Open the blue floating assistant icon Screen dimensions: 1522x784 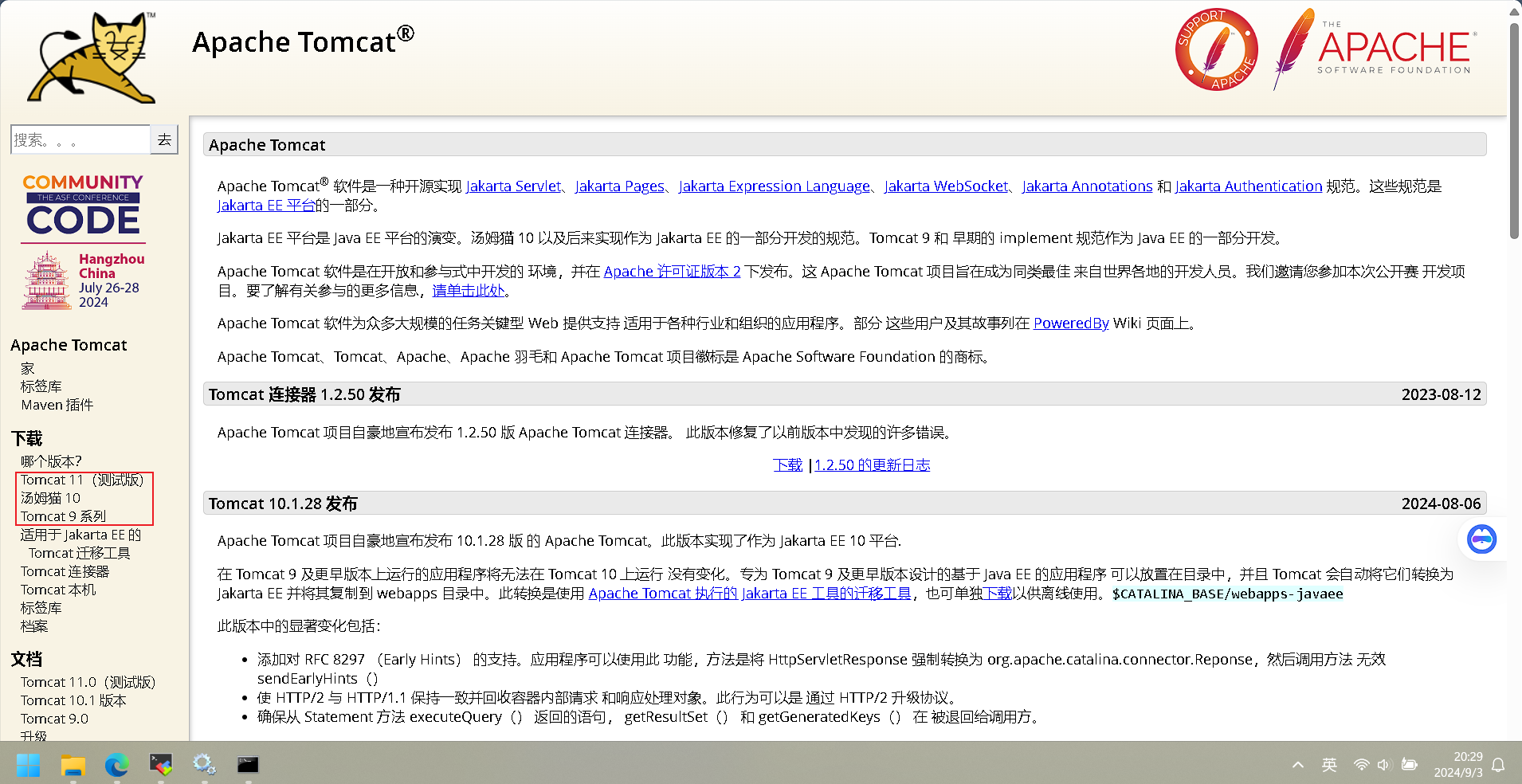[1481, 539]
